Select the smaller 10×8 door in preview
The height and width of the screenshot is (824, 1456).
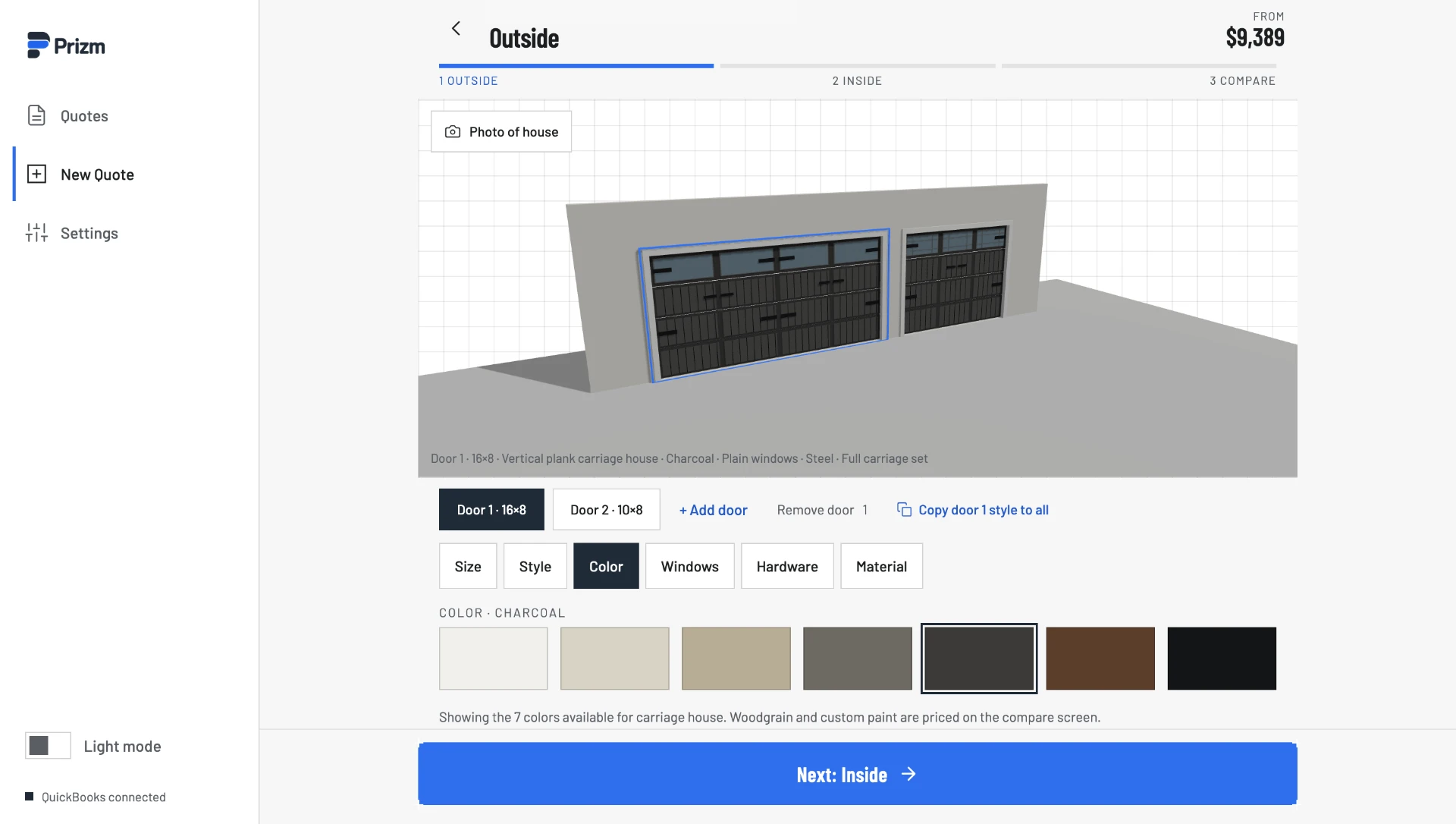coord(955,279)
